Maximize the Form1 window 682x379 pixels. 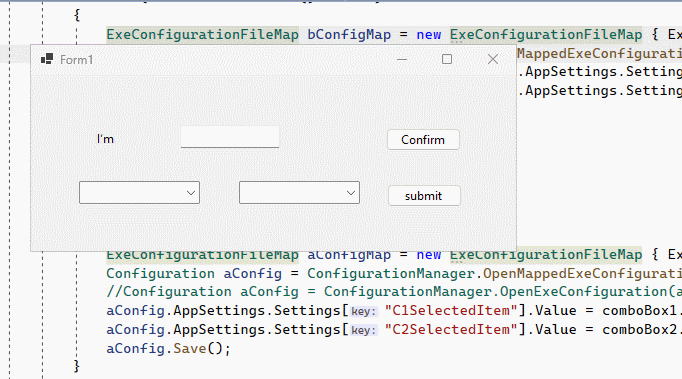coord(447,59)
